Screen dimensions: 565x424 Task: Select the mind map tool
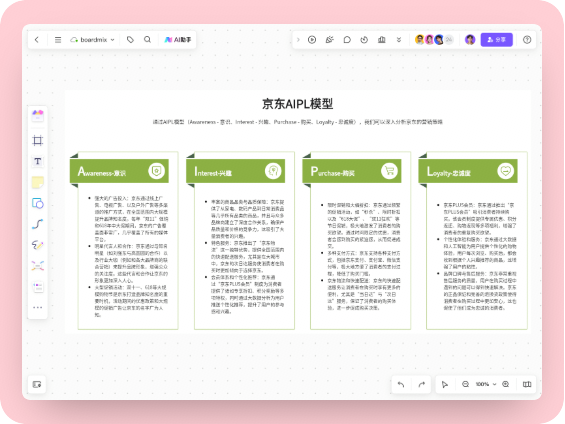pos(38,266)
